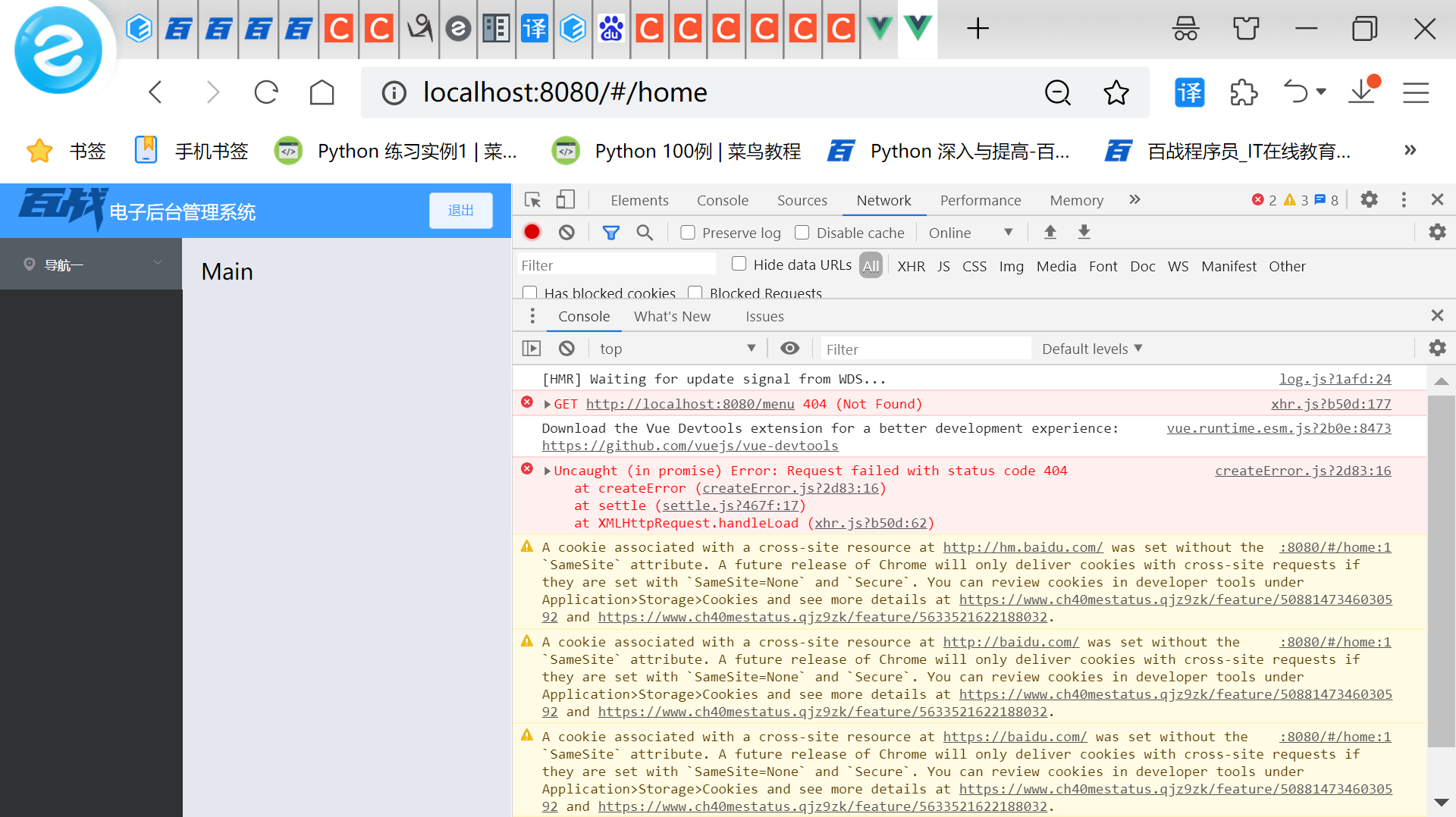Bookmark page with the star icon

tap(1116, 92)
